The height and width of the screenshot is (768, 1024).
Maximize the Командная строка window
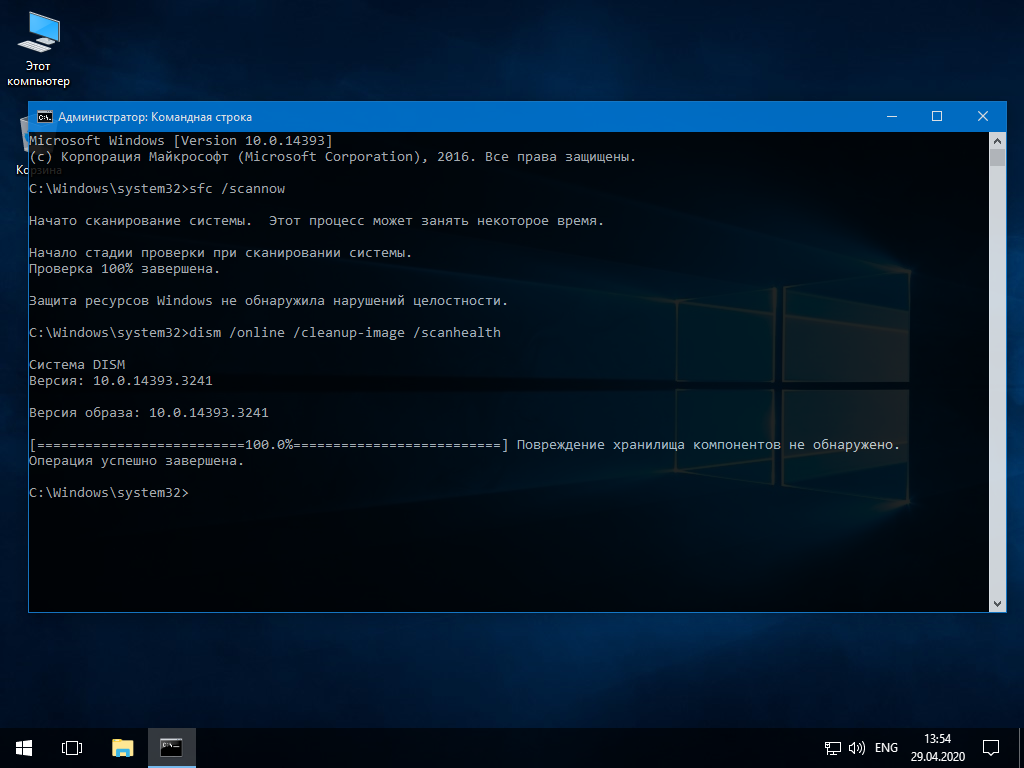pyautogui.click(x=937, y=116)
